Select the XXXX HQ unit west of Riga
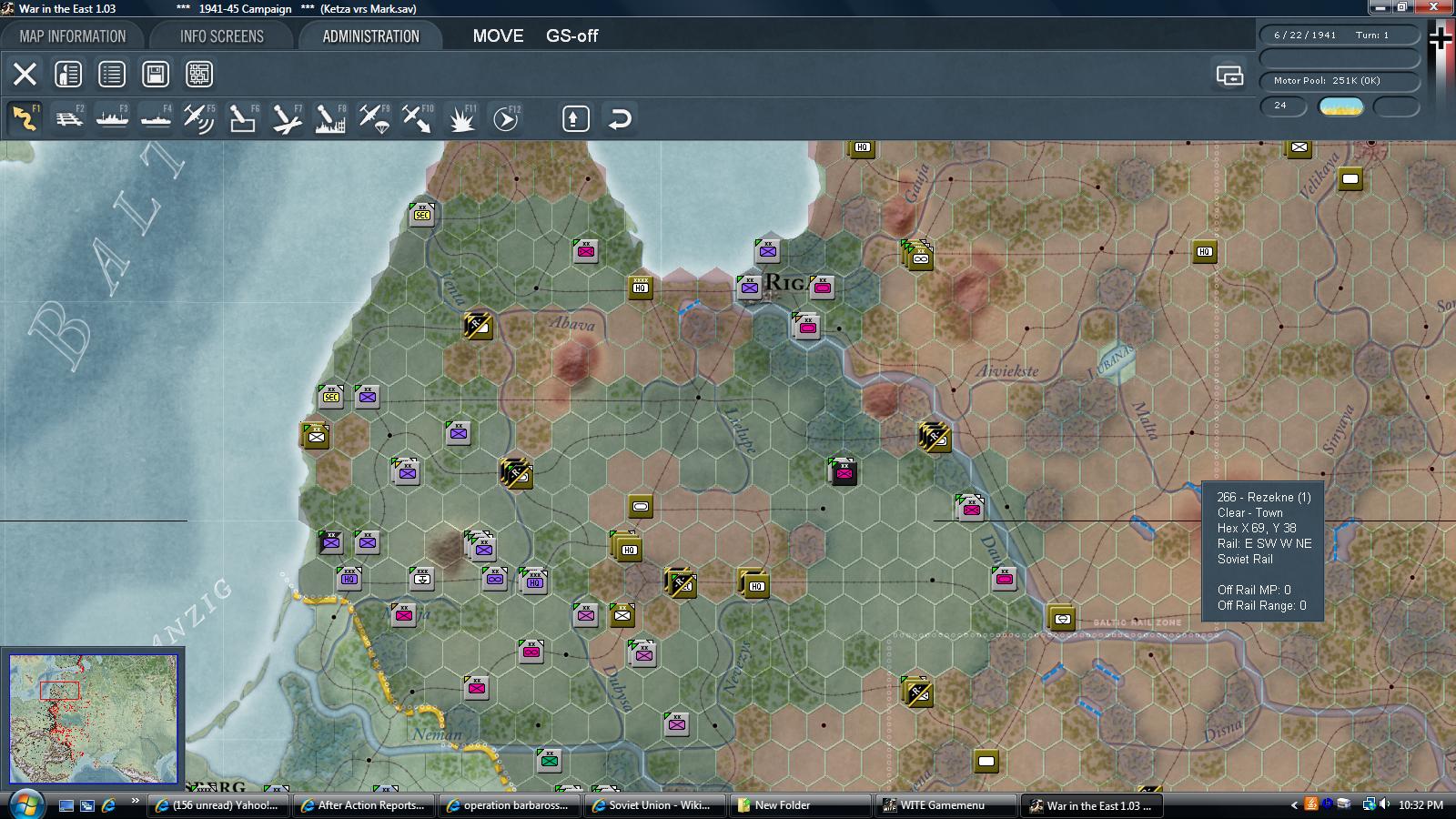1456x819 pixels. 641,288
